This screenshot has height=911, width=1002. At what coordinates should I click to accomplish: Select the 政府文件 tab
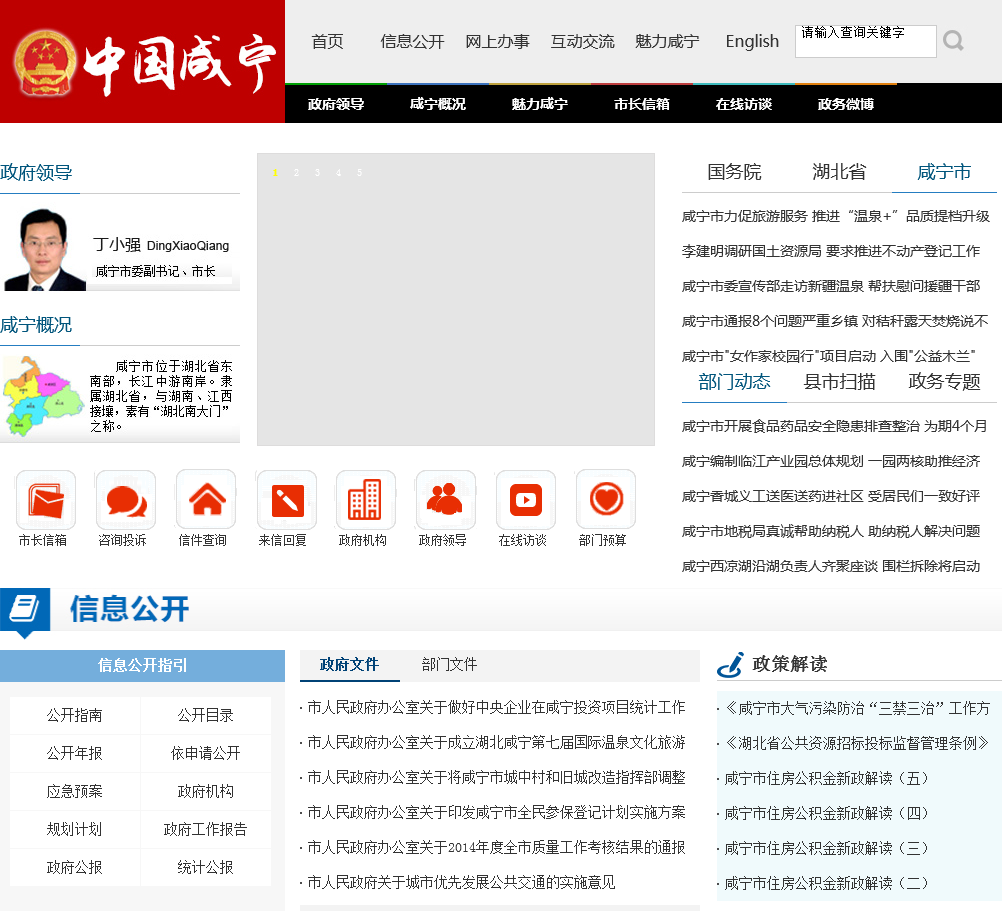point(350,665)
